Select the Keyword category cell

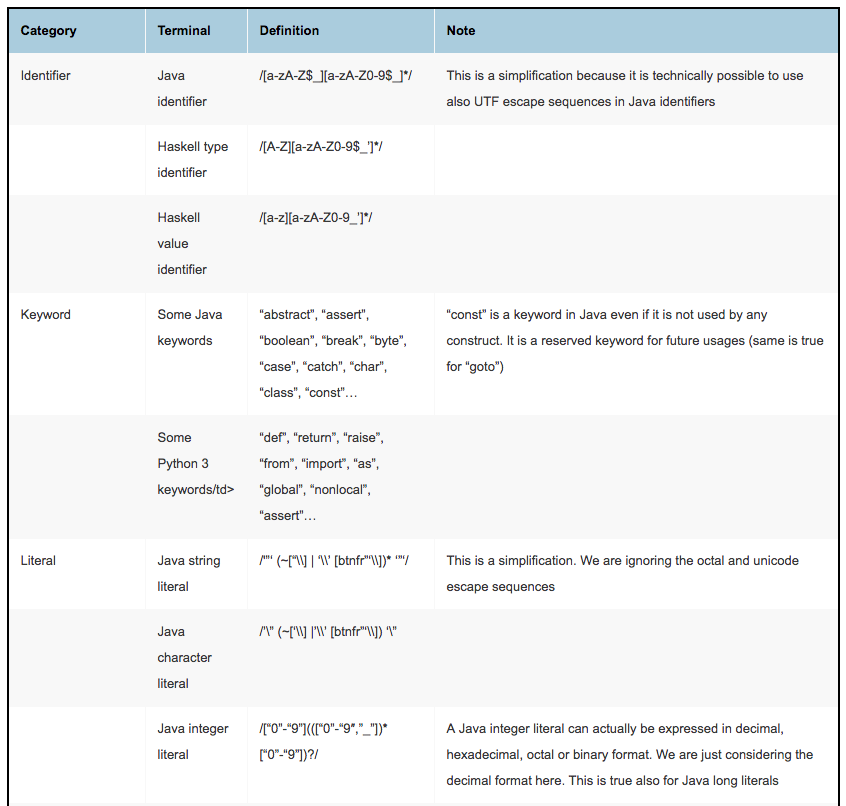click(46, 315)
